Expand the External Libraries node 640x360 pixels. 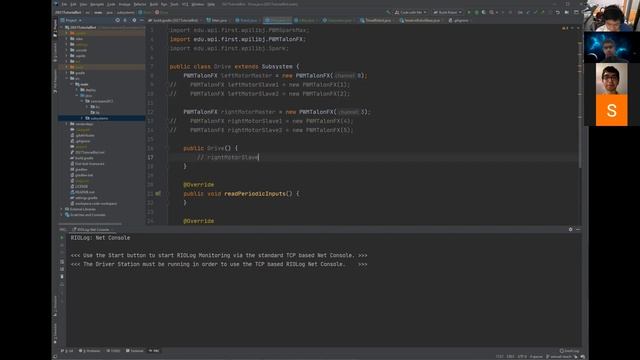click(62, 209)
